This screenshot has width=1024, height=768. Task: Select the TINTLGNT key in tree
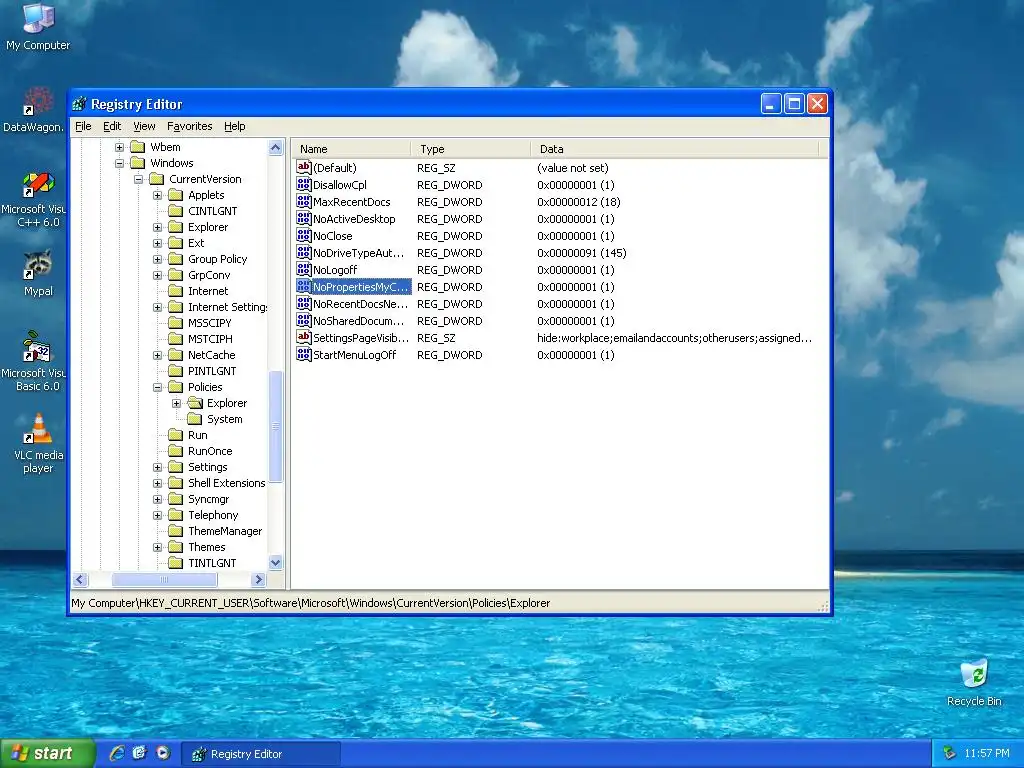[x=212, y=563]
